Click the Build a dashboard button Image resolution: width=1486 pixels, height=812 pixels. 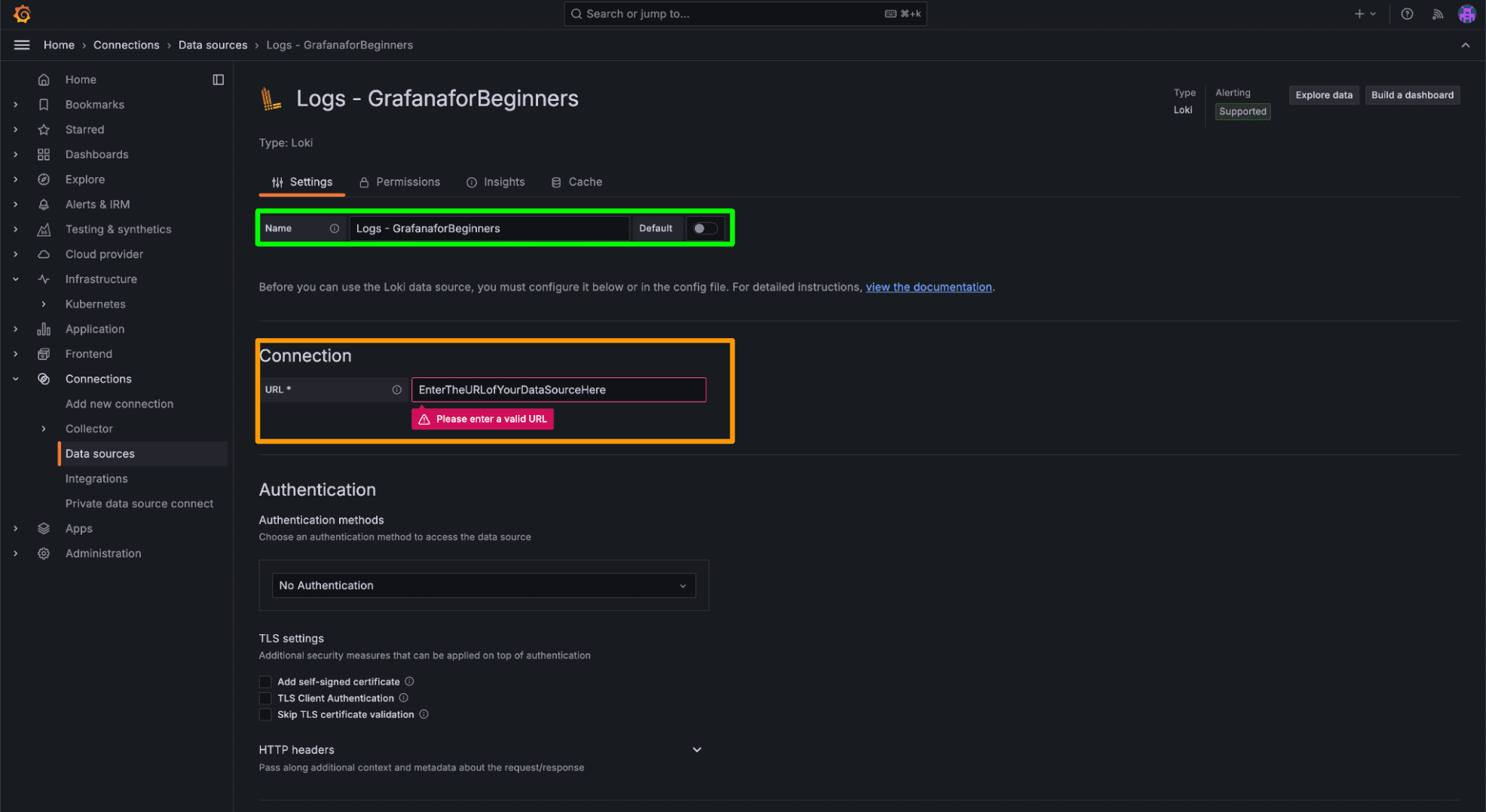click(1412, 95)
